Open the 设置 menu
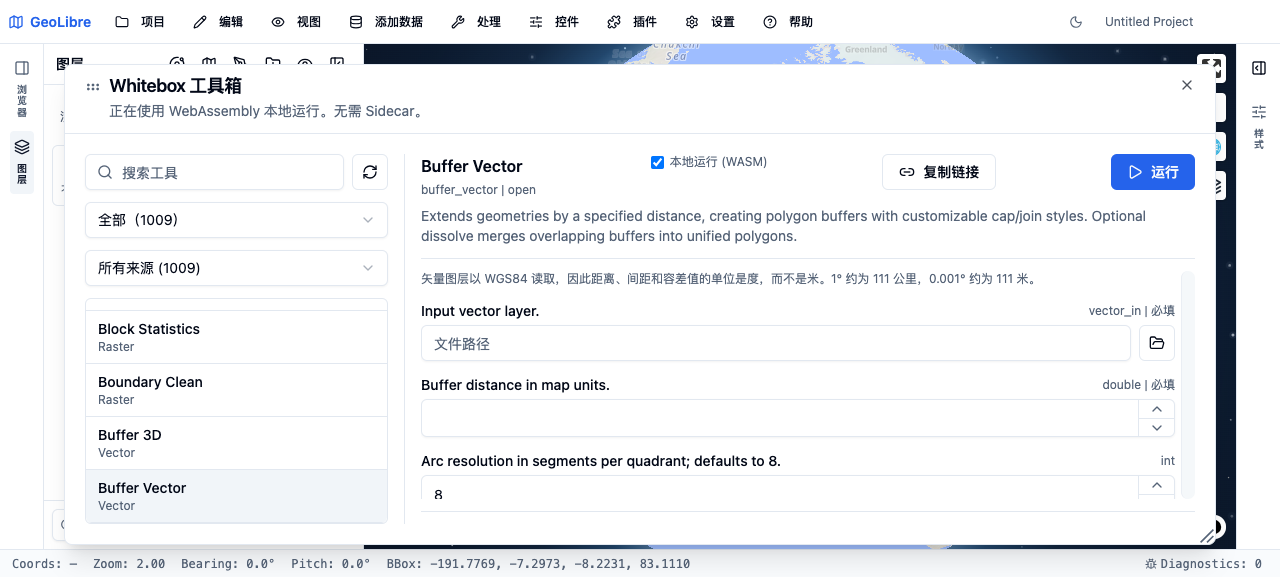The image size is (1280, 577). pyautogui.click(x=710, y=22)
